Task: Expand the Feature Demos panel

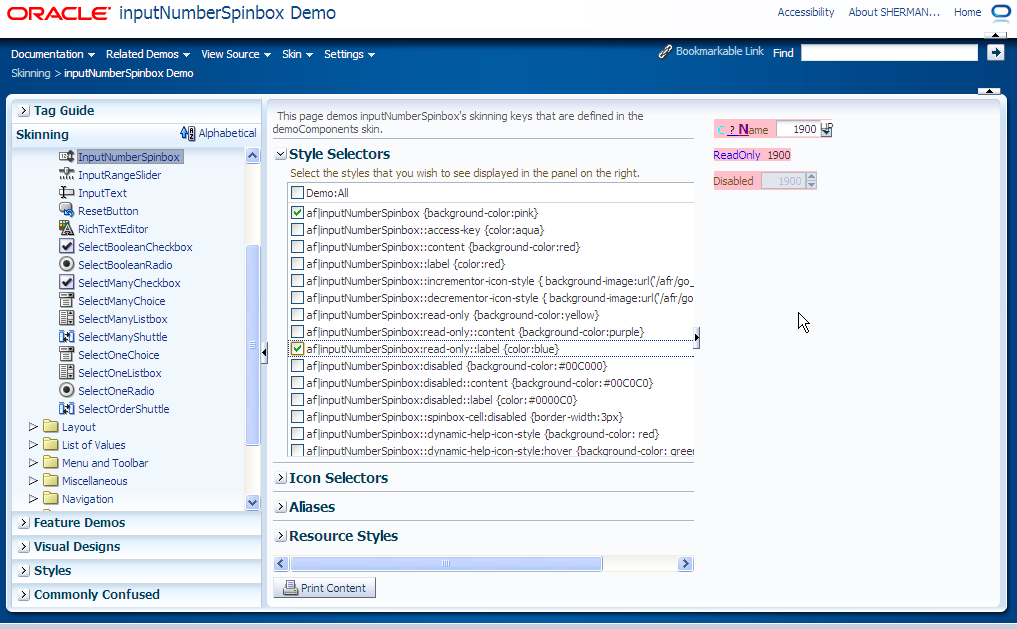Action: [23, 523]
